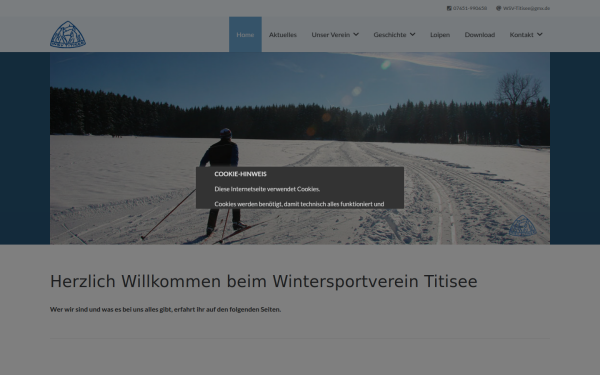This screenshot has width=600, height=375.
Task: Open the Geschichte menu
Action: pyautogui.click(x=390, y=34)
